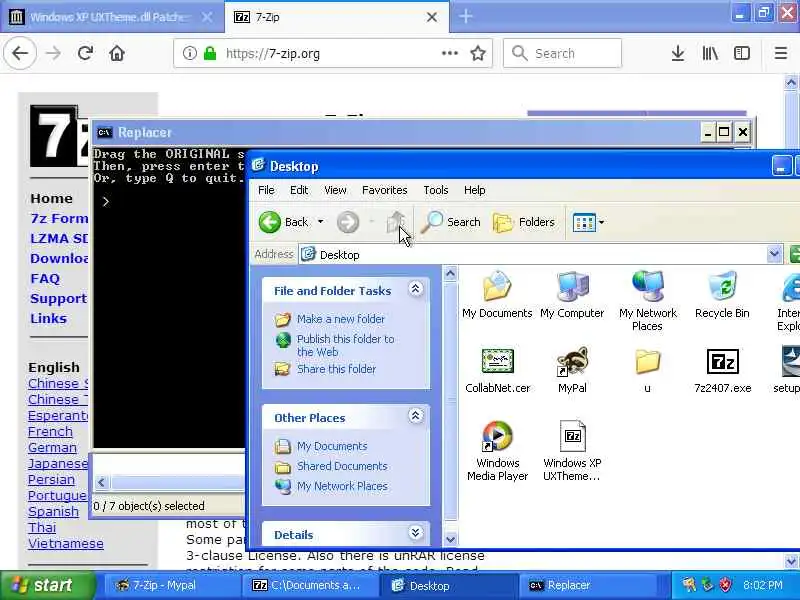Viewport: 800px width, 600px height.
Task: Open the View menu in Desktop window
Action: point(335,190)
